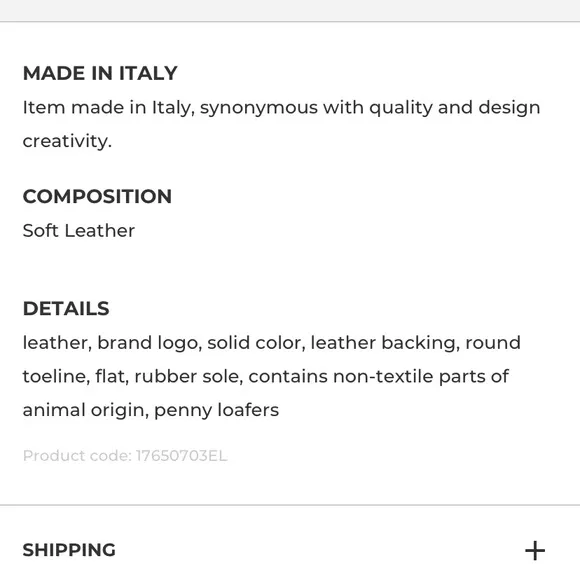Screen dimensions: 580x580
Task: Click the word 'creativity.' in description
Action: click(67, 141)
